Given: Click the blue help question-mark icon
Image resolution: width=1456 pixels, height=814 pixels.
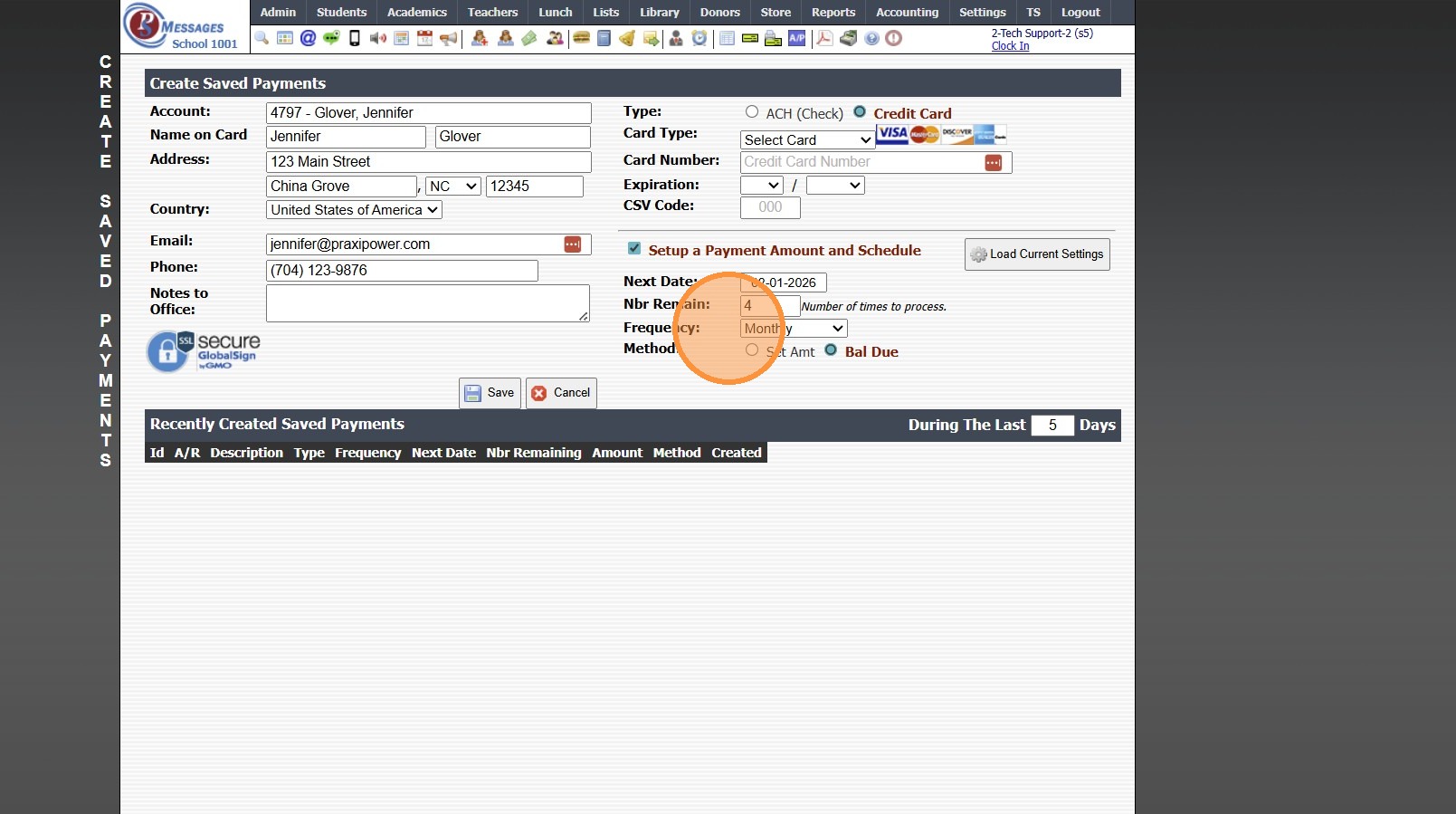Looking at the screenshot, I should pyautogui.click(x=871, y=38).
